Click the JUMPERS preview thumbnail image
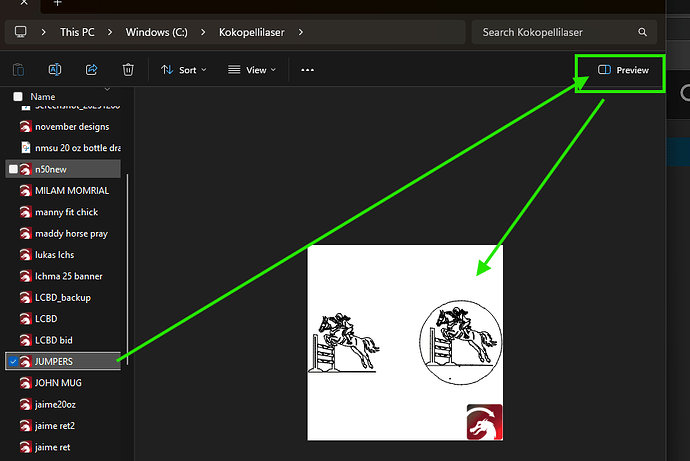This screenshot has height=461, width=690. (405, 343)
